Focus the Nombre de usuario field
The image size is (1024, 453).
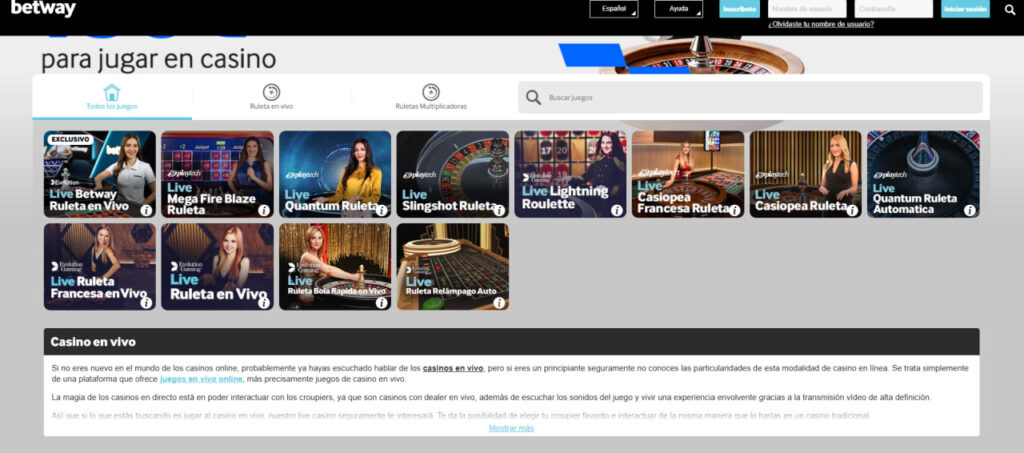[807, 9]
